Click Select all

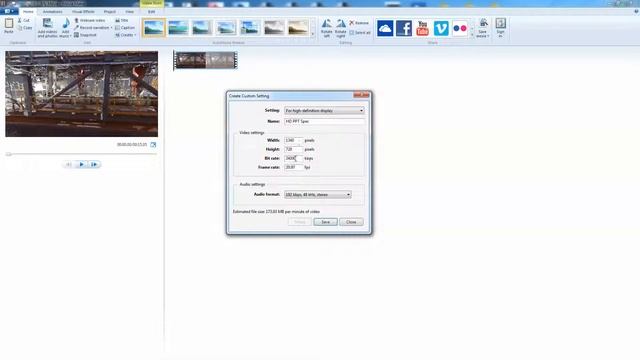[x=360, y=32]
